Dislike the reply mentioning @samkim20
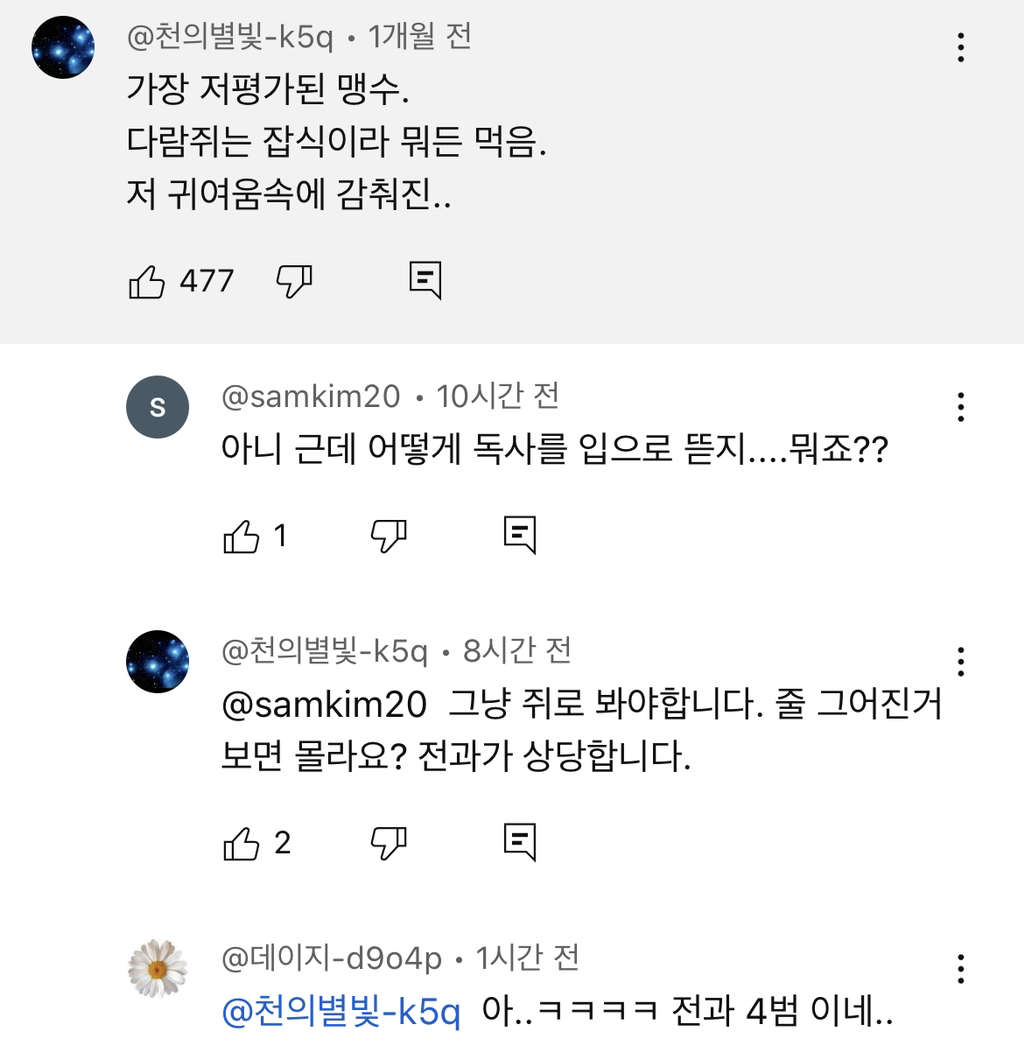Image resolution: width=1024 pixels, height=1052 pixels. point(388,842)
